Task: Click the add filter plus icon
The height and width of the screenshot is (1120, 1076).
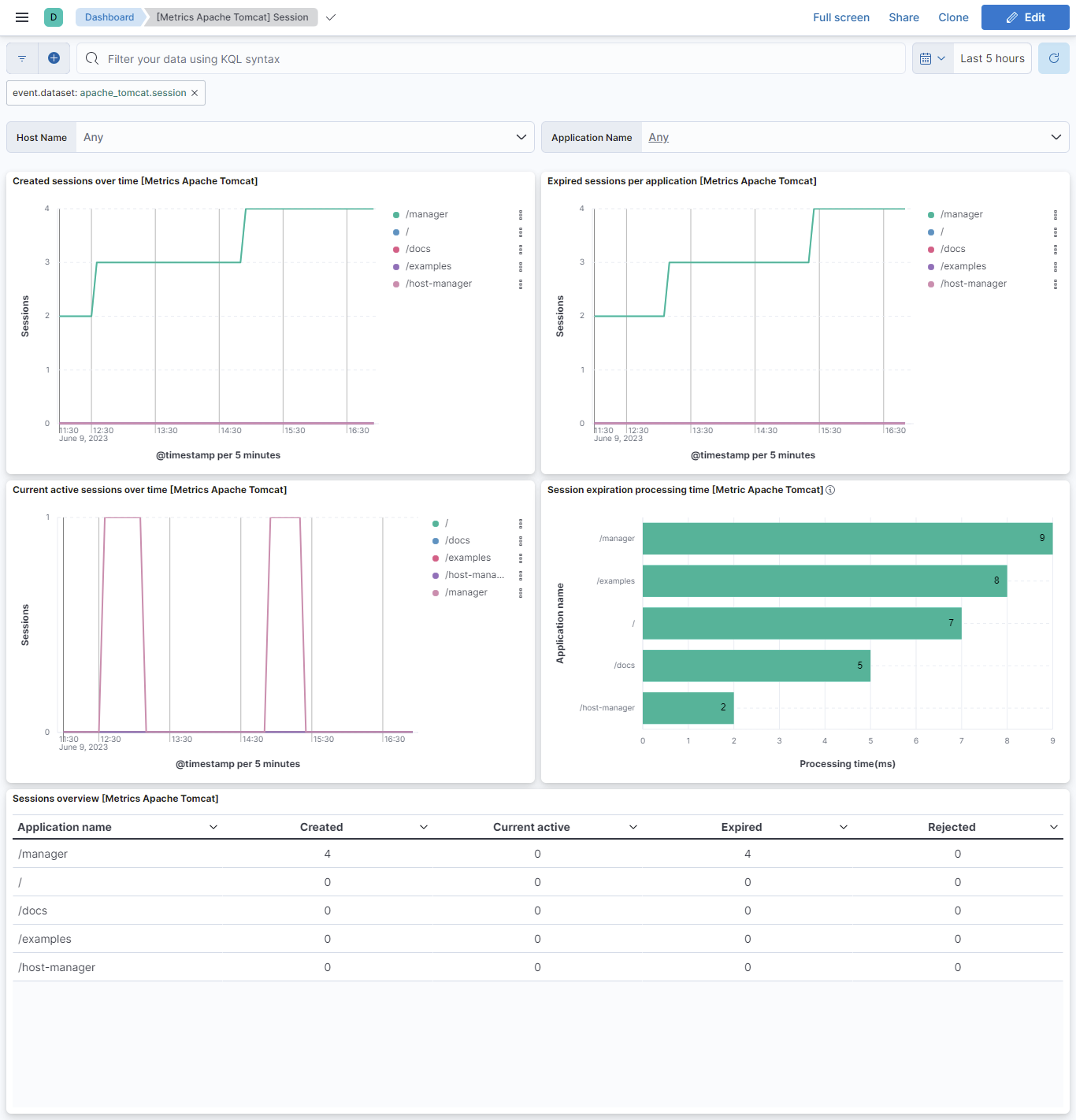Action: coord(54,58)
